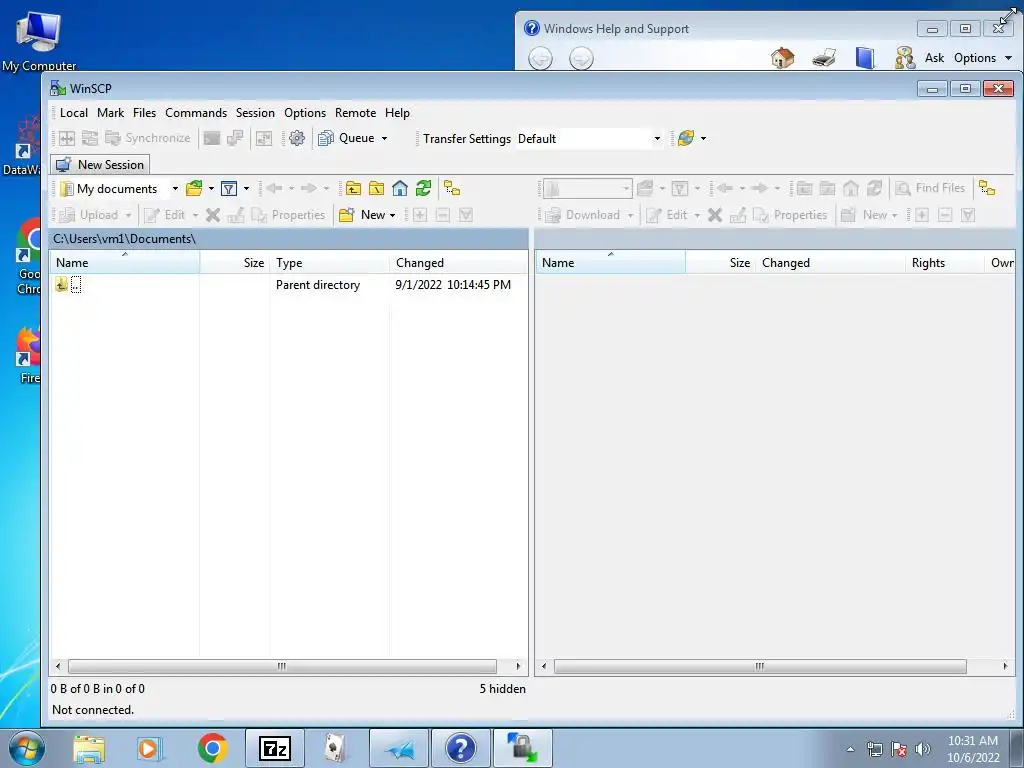Open the Commands menu
Screen dimensions: 1024x768
pyautogui.click(x=196, y=112)
